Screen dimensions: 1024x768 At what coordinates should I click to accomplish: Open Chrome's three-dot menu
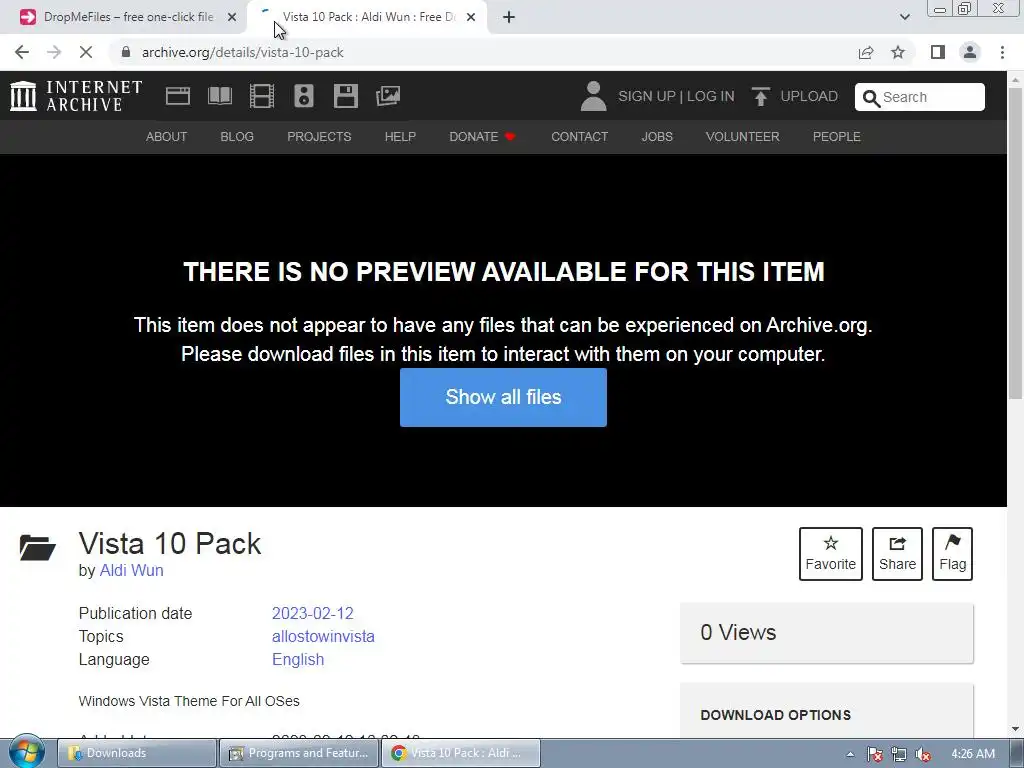pos(1002,52)
